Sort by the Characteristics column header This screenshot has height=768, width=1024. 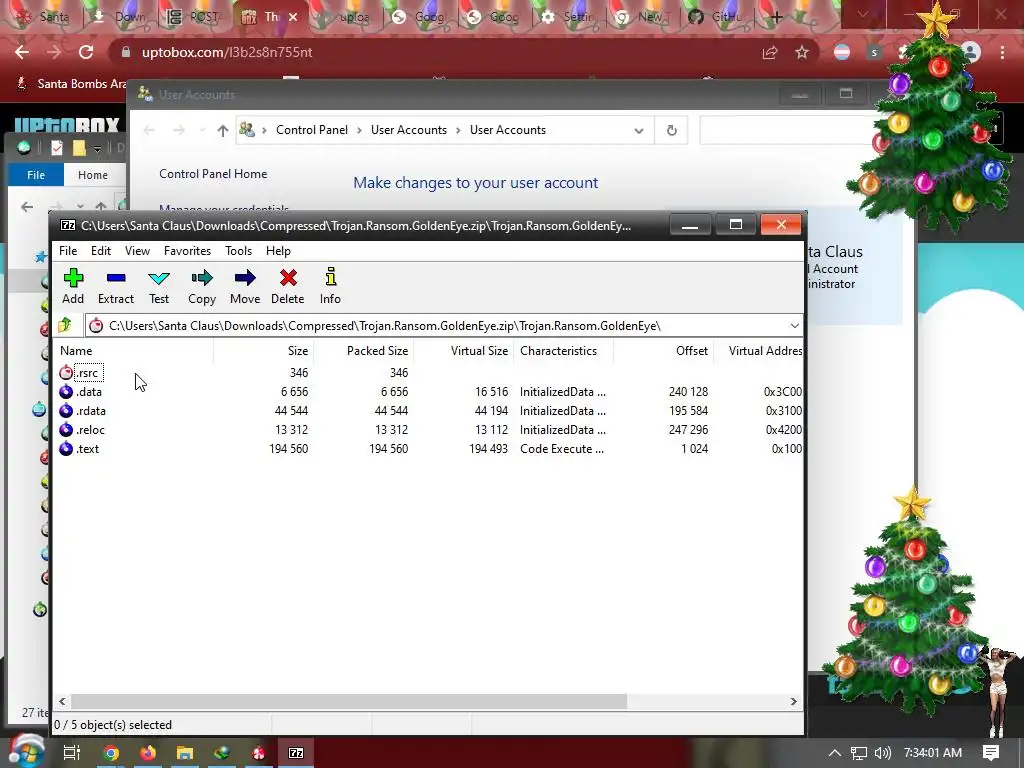coord(564,351)
